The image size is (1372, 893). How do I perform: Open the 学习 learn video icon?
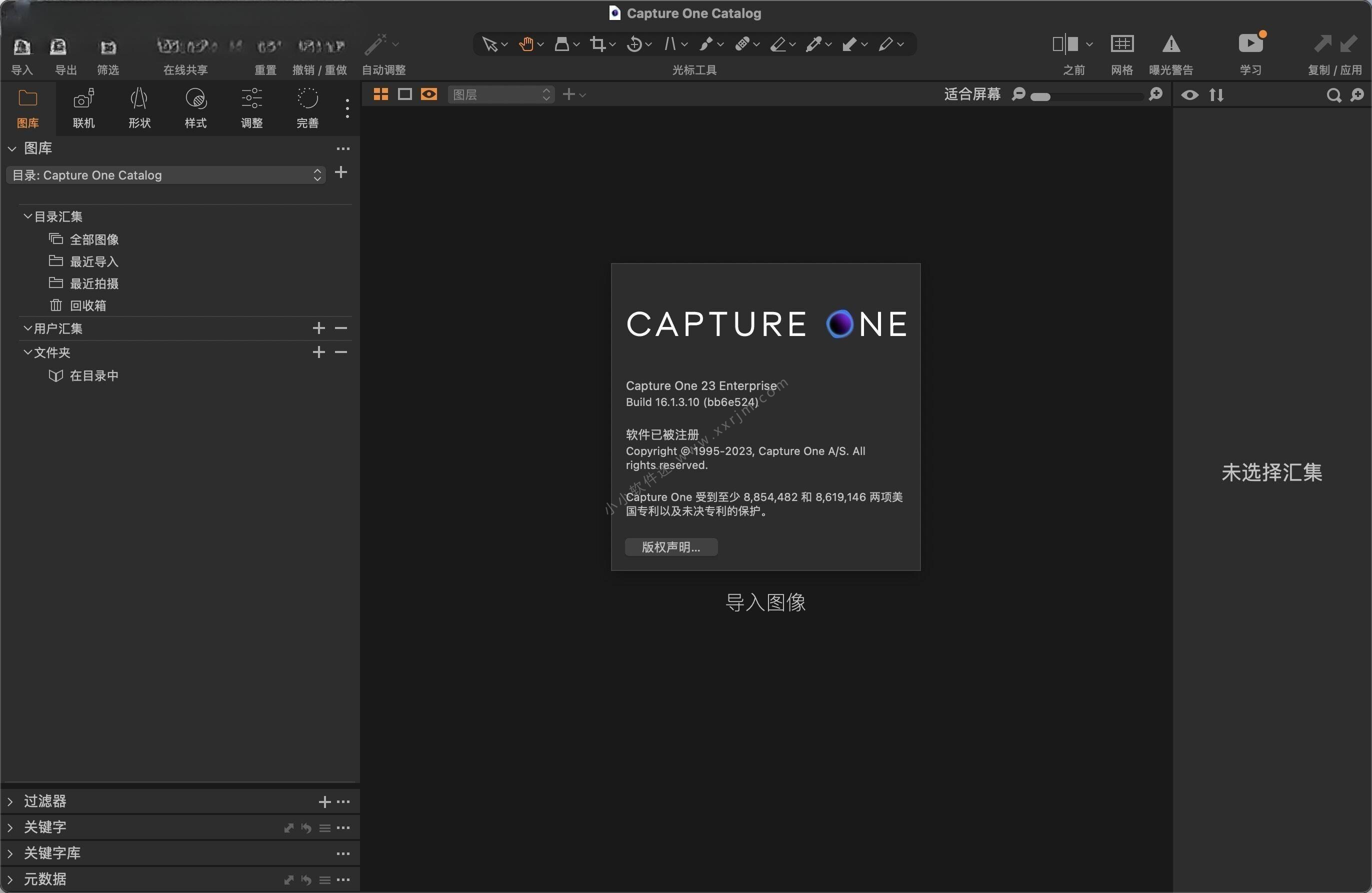point(1251,43)
